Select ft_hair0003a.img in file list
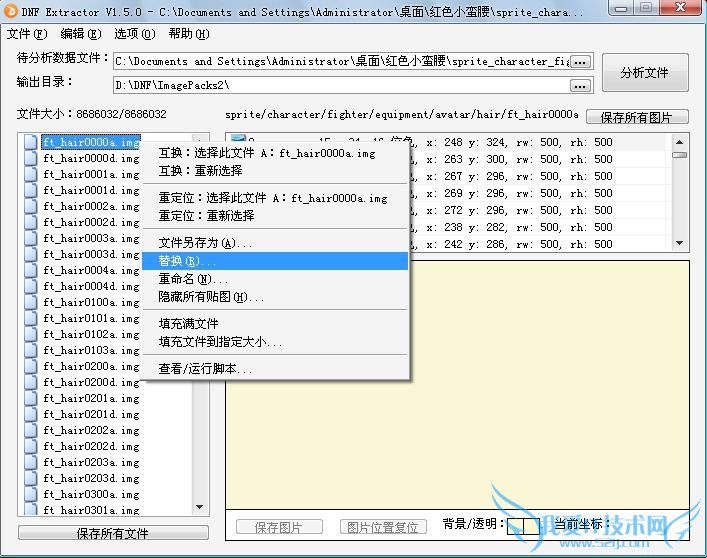The image size is (707, 558). [91, 238]
